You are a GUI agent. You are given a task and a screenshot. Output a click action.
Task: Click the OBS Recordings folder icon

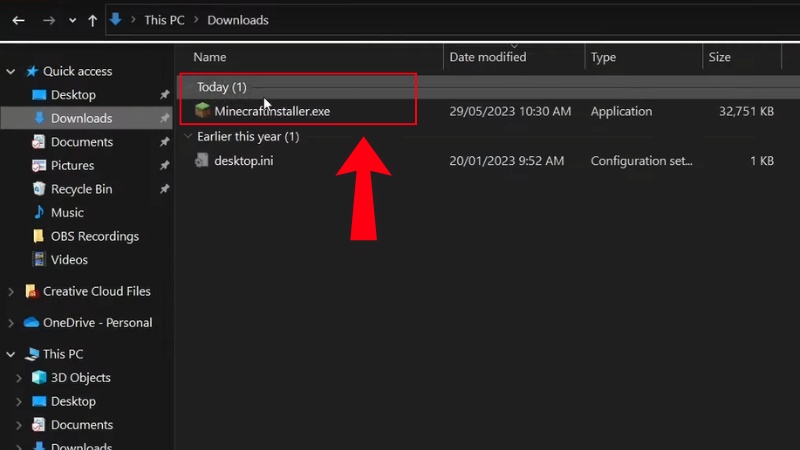pyautogui.click(x=38, y=236)
